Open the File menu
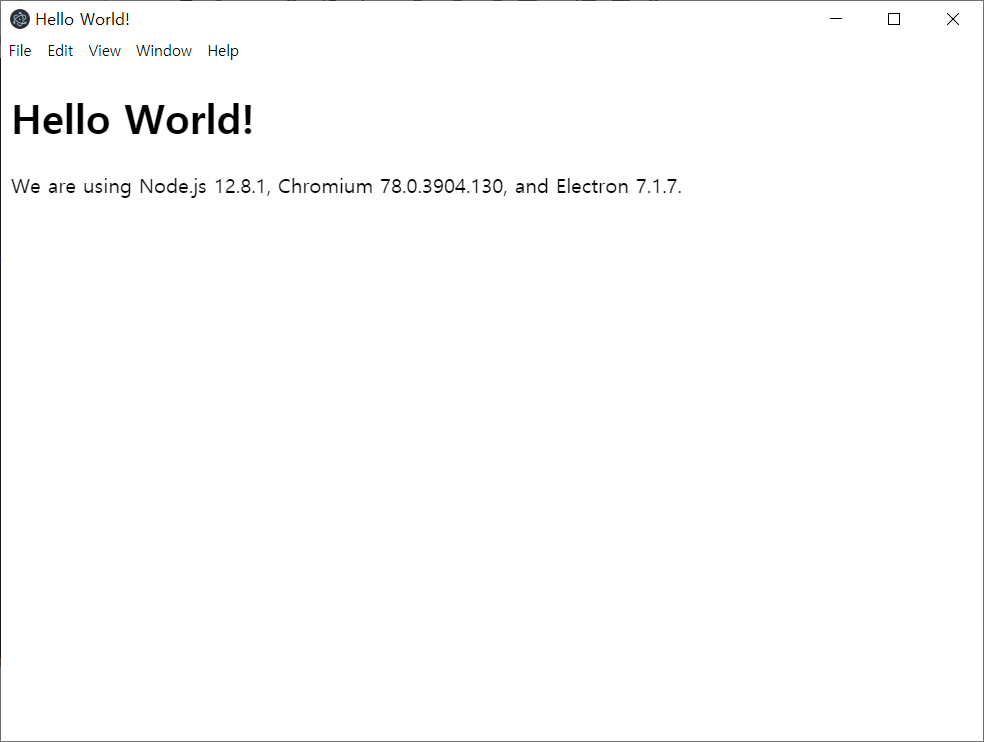984x742 pixels. (x=20, y=51)
